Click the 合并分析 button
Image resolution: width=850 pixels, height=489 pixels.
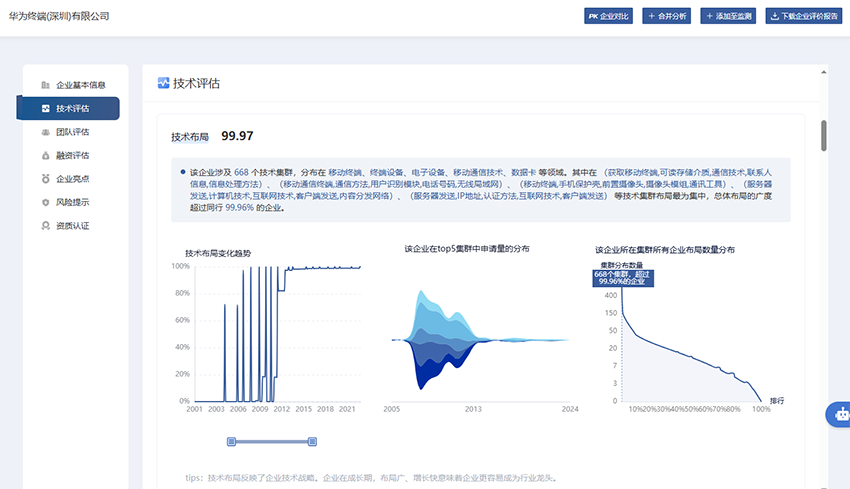[666, 16]
